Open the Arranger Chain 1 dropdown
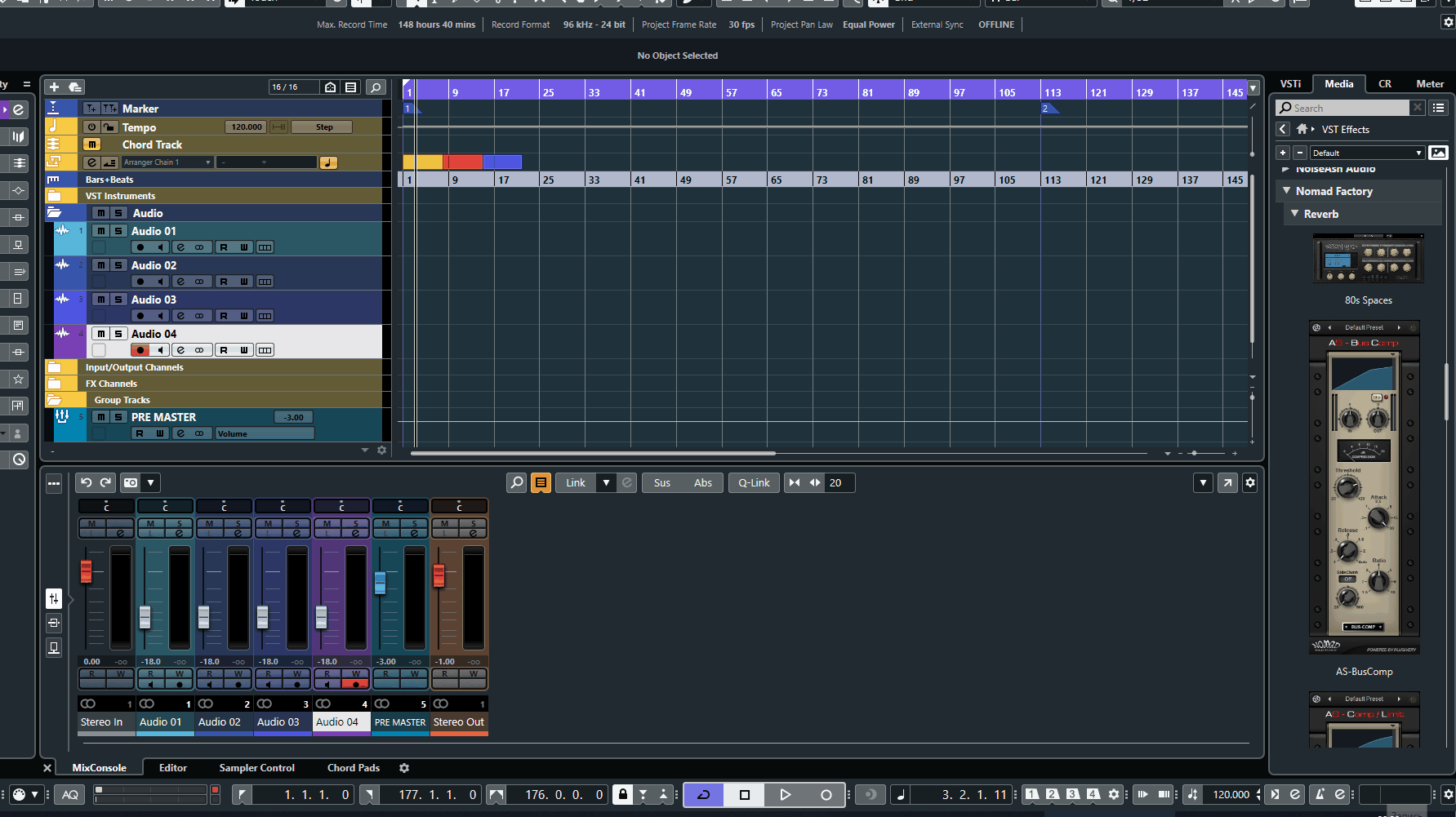Screen dimensions: 1456x817 coord(167,162)
